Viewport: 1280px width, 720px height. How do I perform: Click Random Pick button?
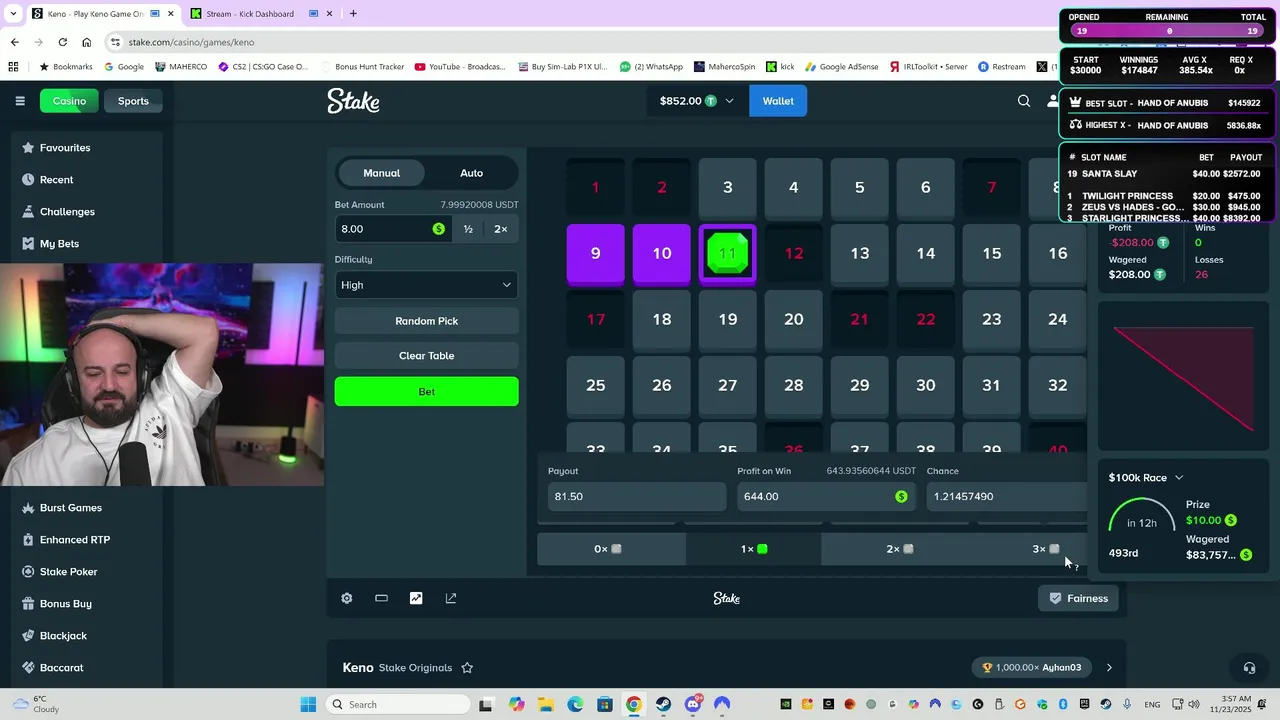tap(426, 321)
